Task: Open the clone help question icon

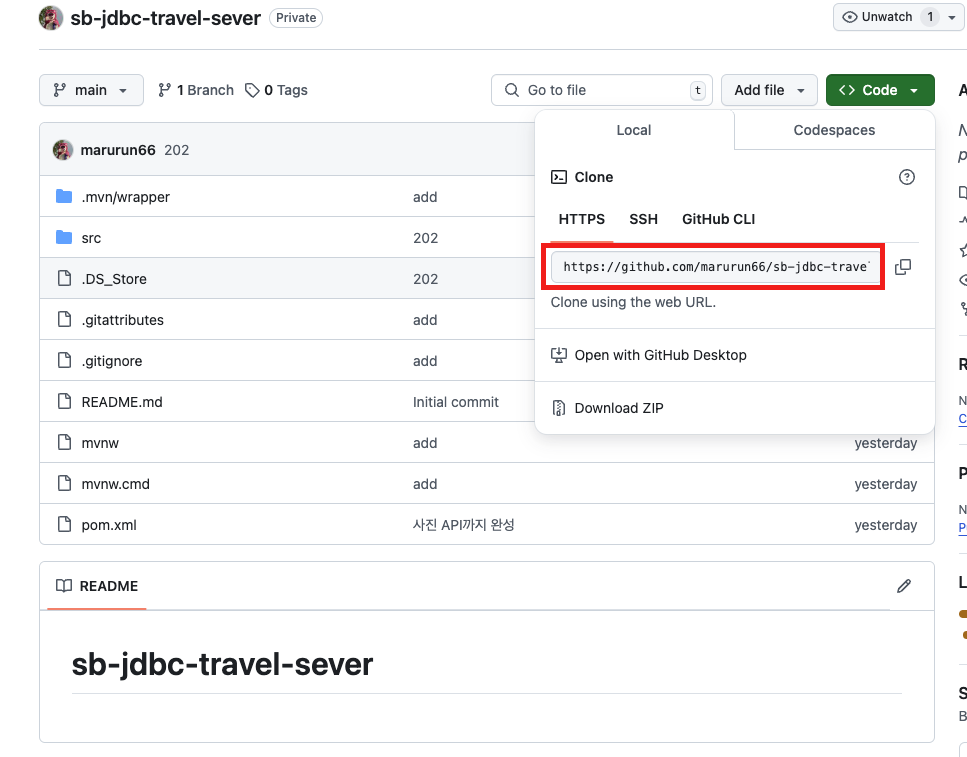Action: coord(907,177)
